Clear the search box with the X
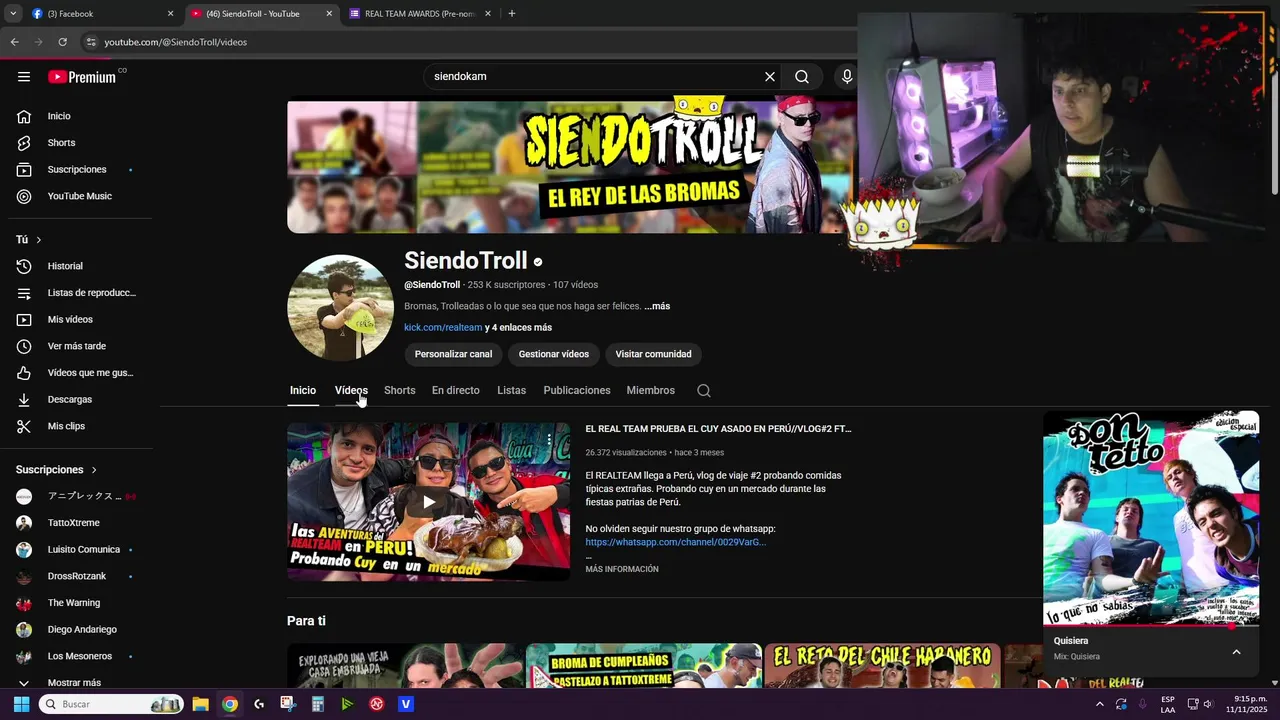The height and width of the screenshot is (720, 1280). tap(770, 77)
